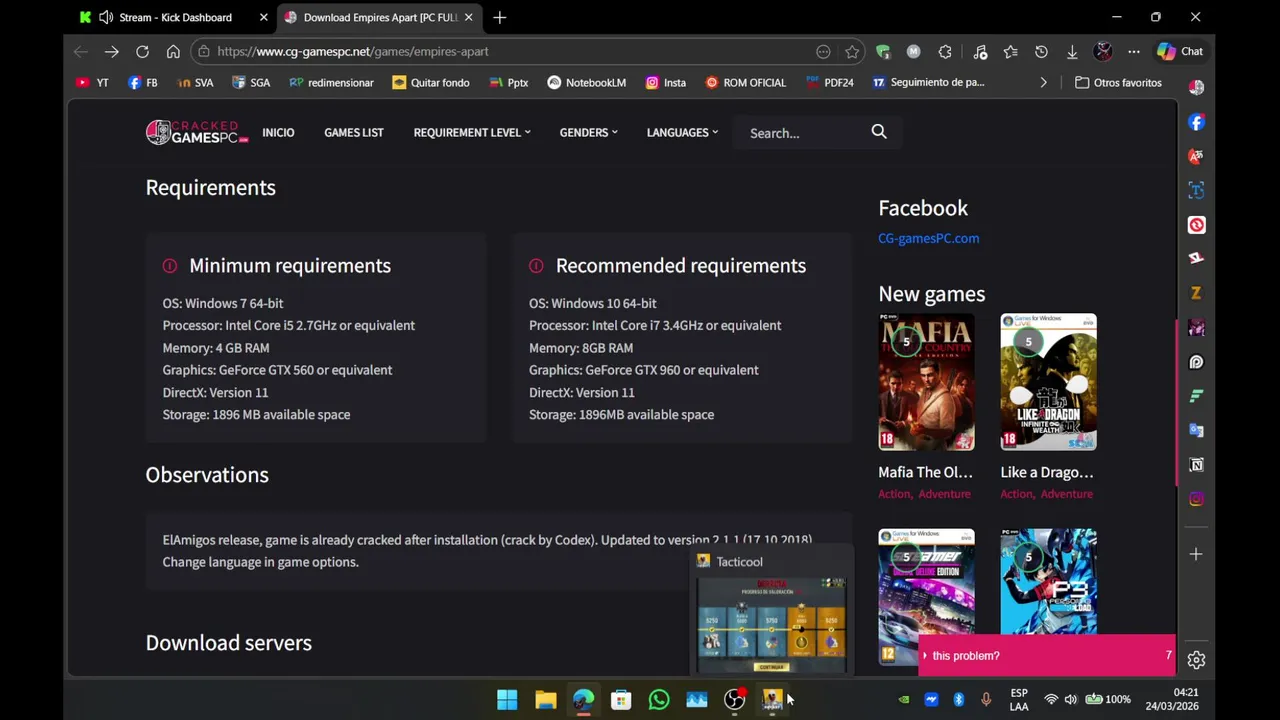Open the INICIO menu item
Screen dimensions: 1280x720
278,132
